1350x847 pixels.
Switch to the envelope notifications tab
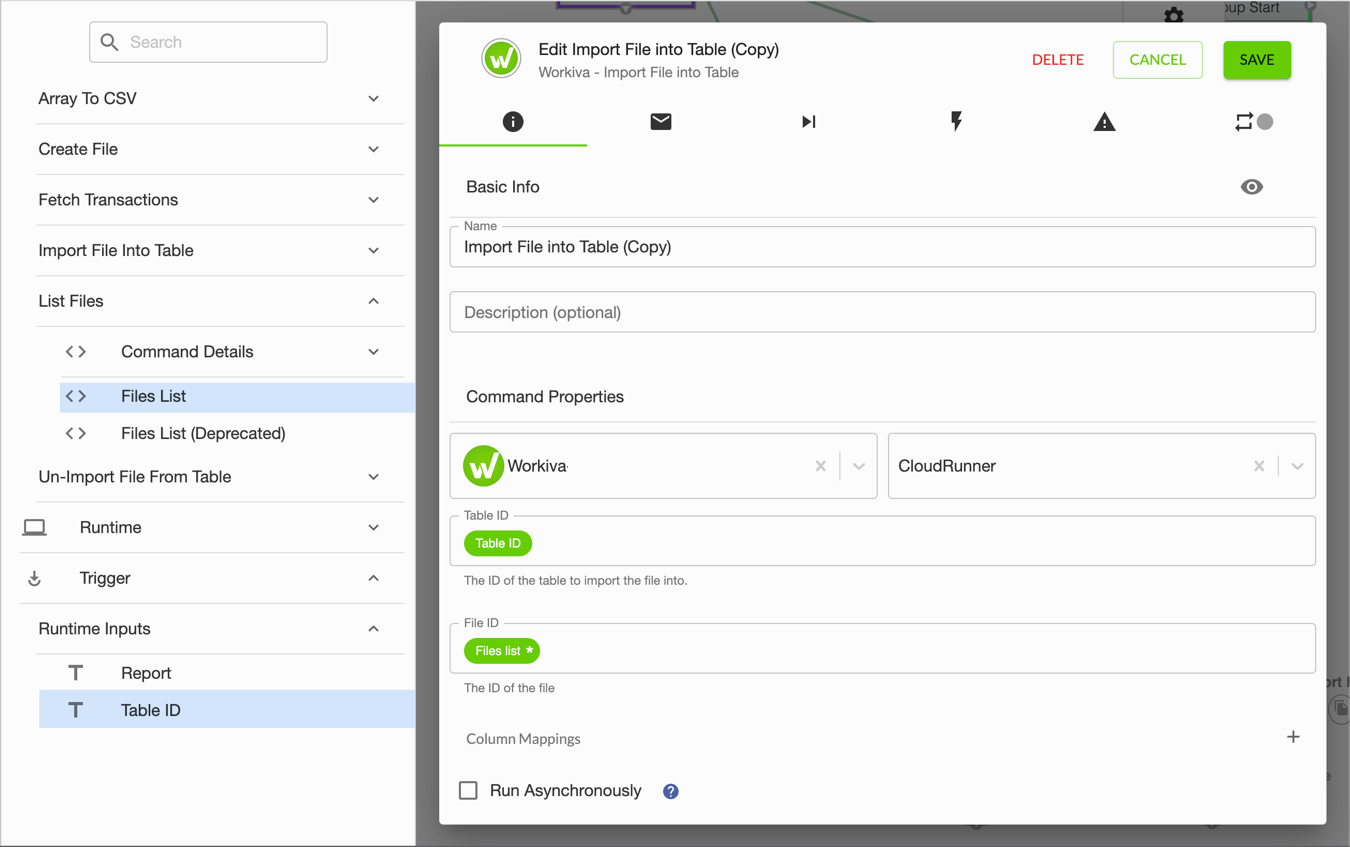click(661, 122)
